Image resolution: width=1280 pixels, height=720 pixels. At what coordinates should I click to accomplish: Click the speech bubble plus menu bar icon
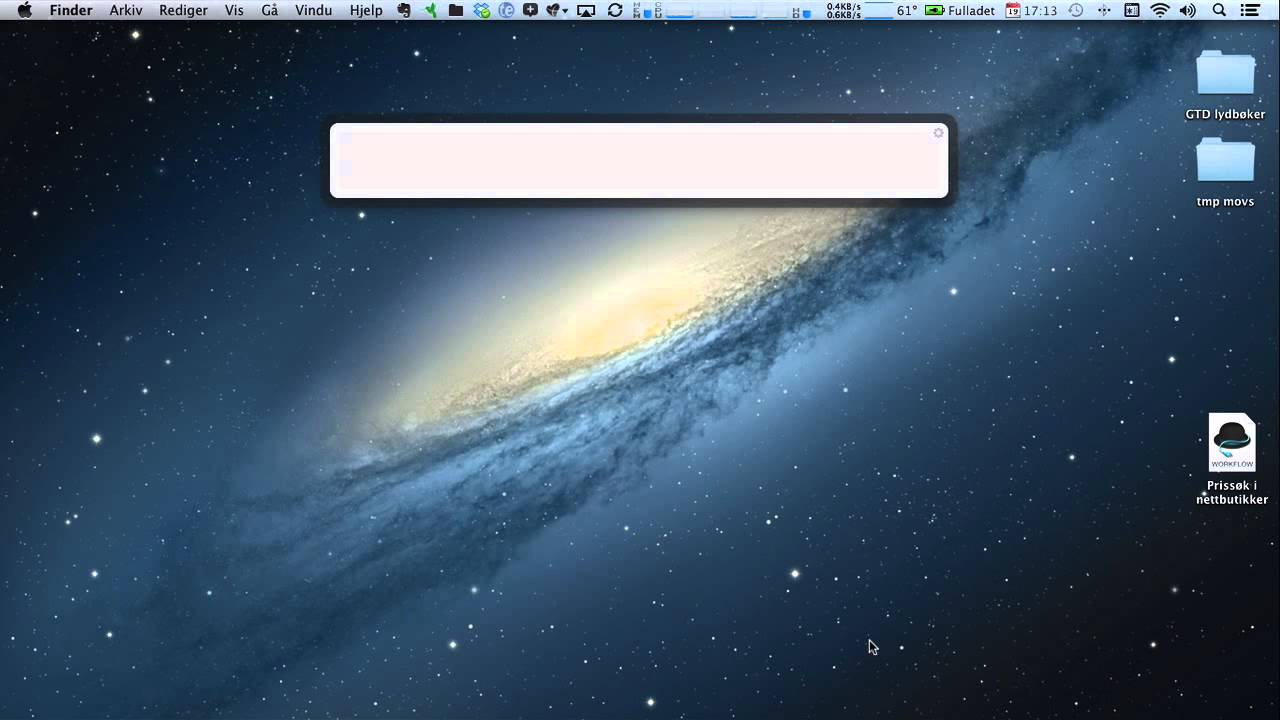tap(530, 10)
